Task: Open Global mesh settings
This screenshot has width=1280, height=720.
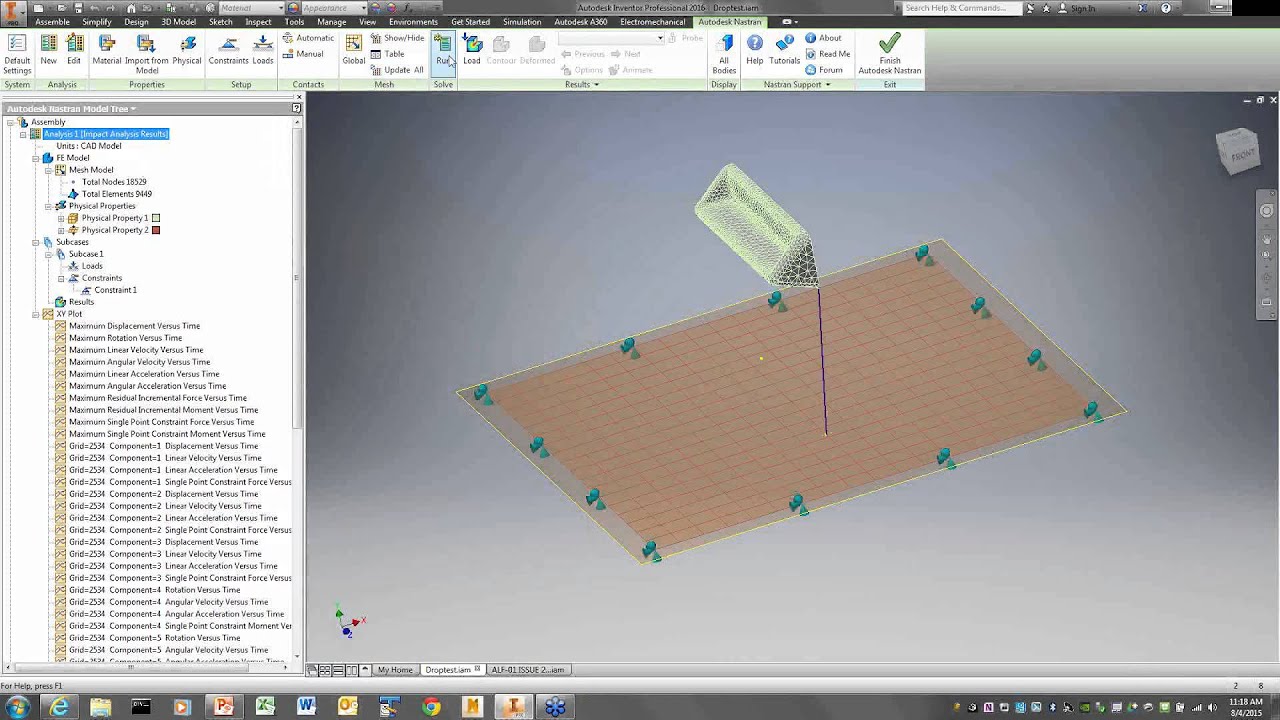Action: pos(354,50)
